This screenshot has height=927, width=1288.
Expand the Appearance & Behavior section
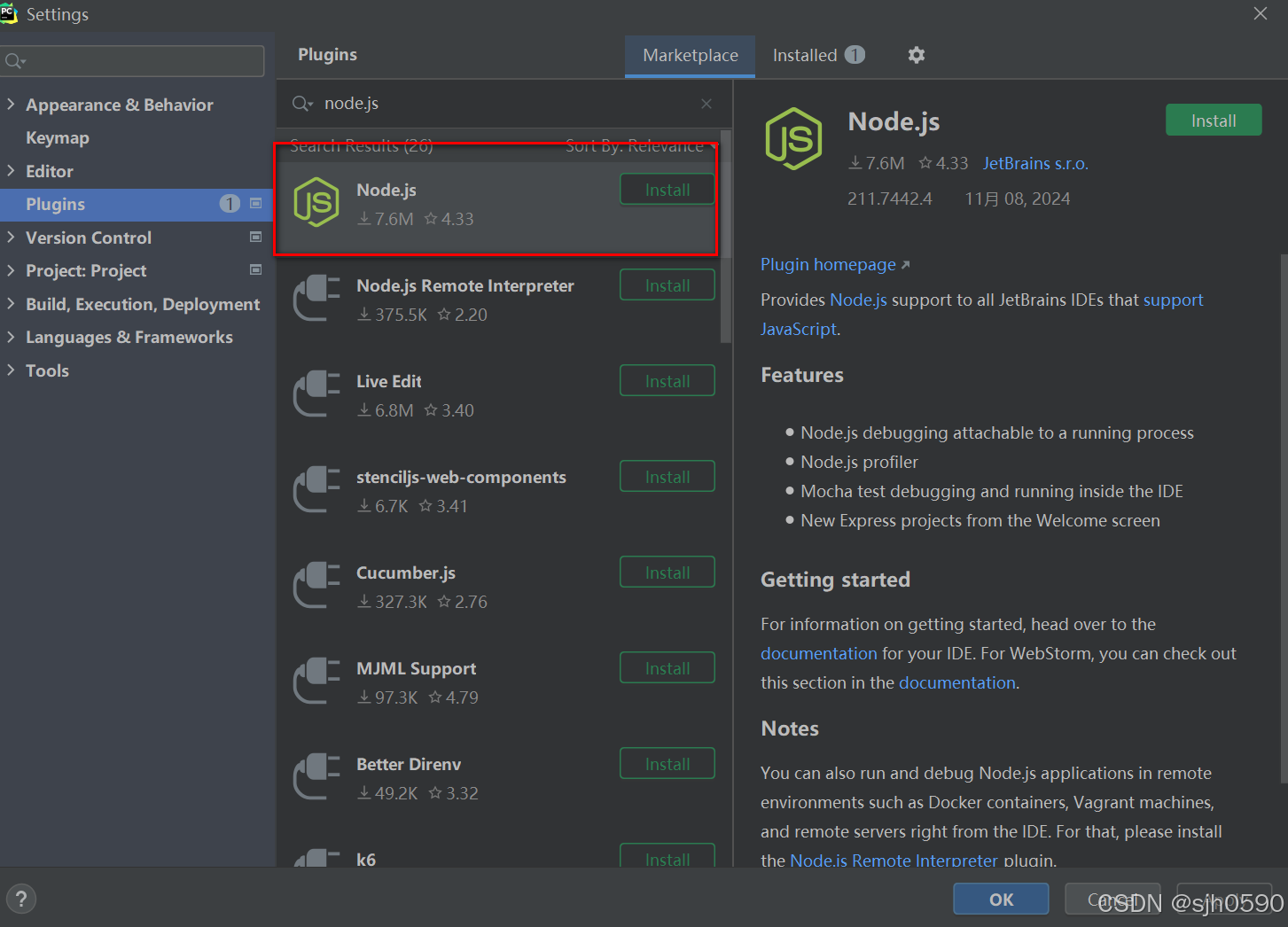point(12,104)
